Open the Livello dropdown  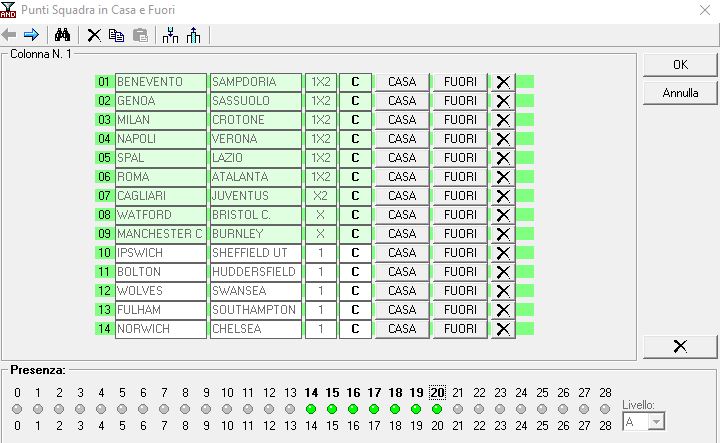[657, 421]
